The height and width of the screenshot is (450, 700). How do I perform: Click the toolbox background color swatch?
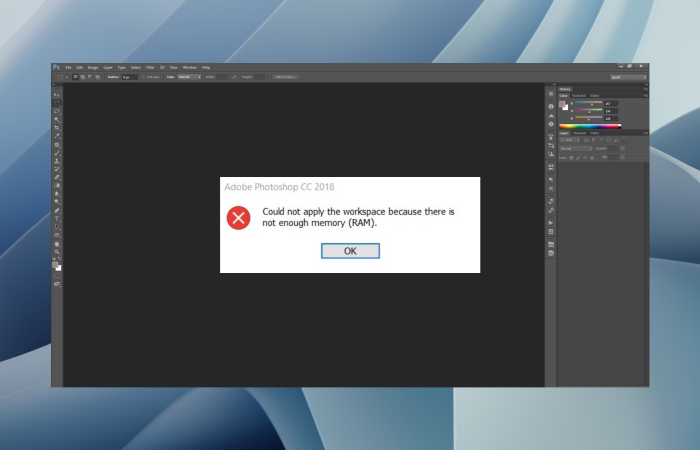tap(59, 269)
